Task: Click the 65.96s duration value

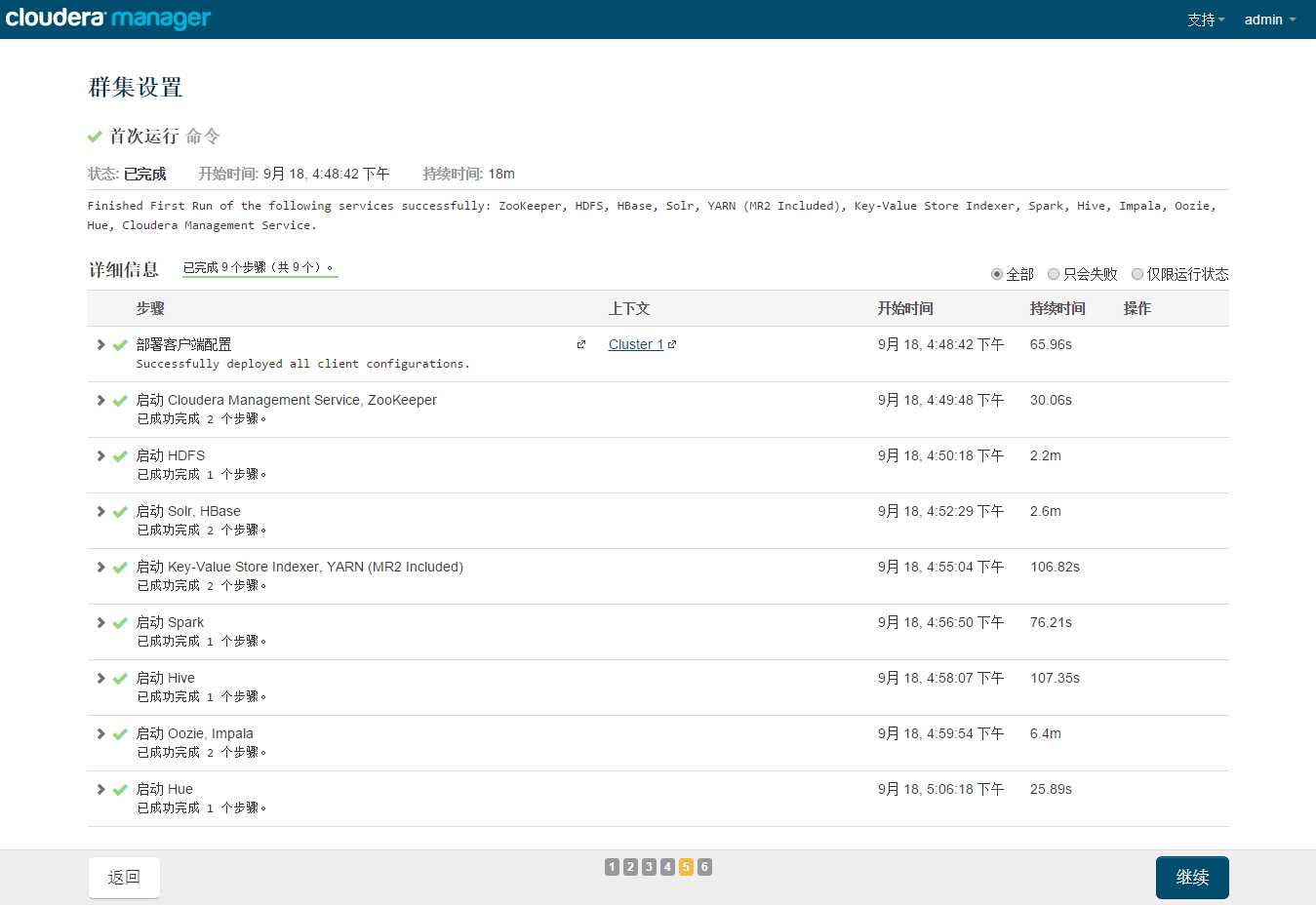Action: point(1051,344)
